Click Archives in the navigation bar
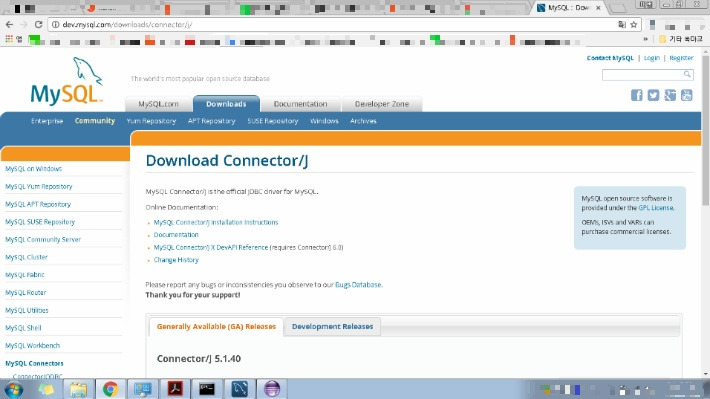This screenshot has height=399, width=710. [x=363, y=121]
